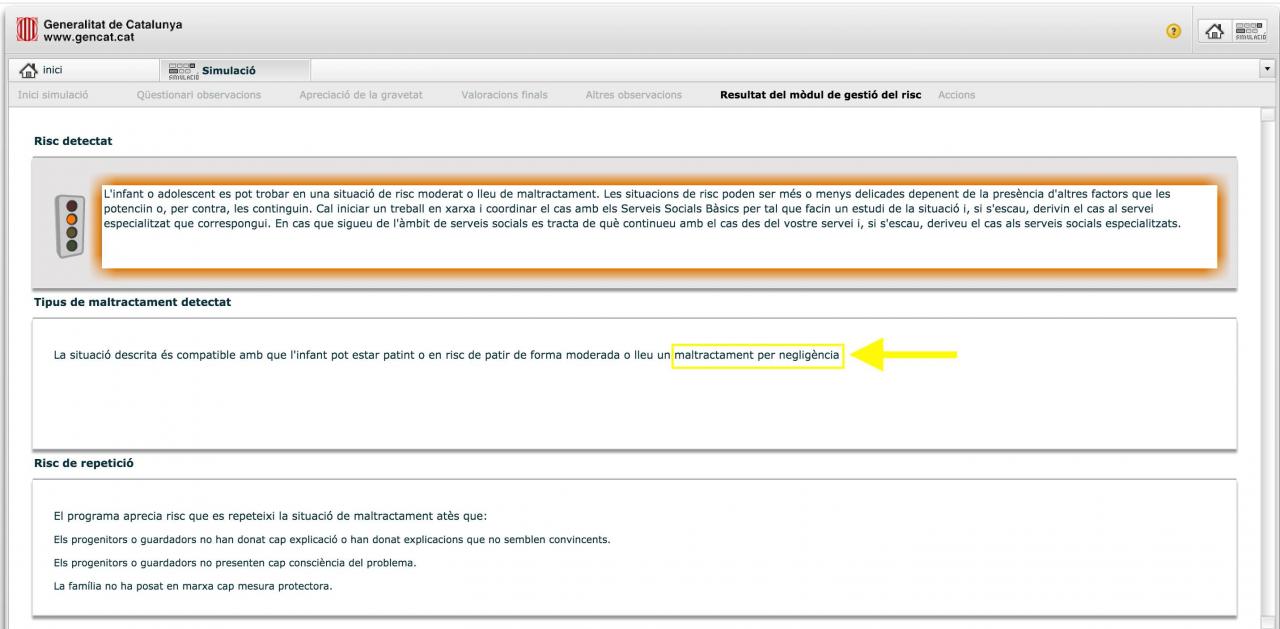Click the Generalitat de Catalunya shield logo
This screenshot has height=629, width=1280.
coord(26,31)
